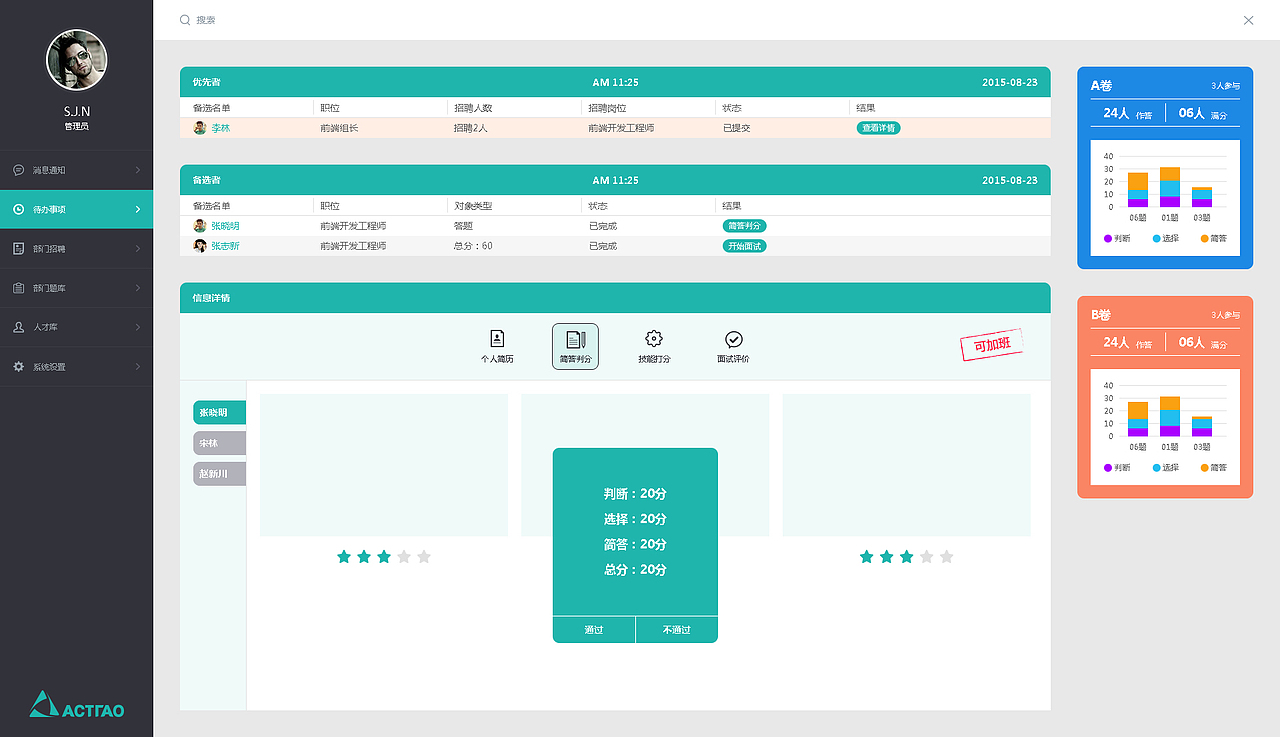
Task: Open the S.J.N profile avatar
Action: [76, 60]
